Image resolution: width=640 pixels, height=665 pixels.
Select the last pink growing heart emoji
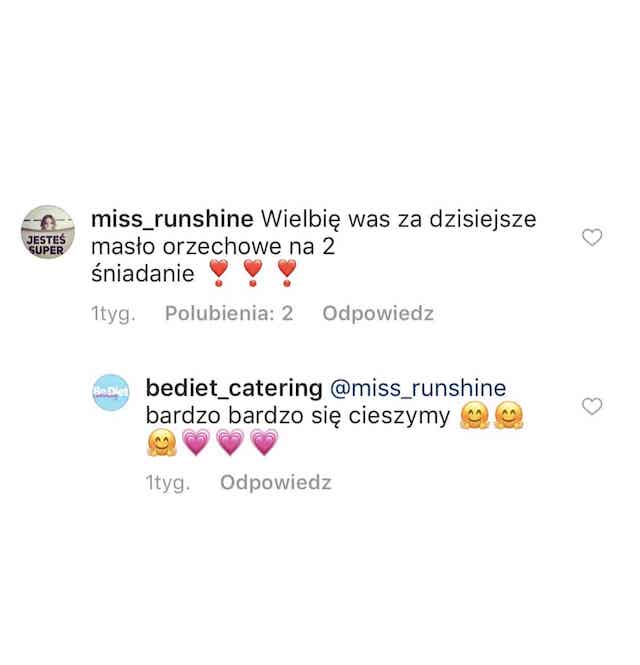click(x=264, y=442)
